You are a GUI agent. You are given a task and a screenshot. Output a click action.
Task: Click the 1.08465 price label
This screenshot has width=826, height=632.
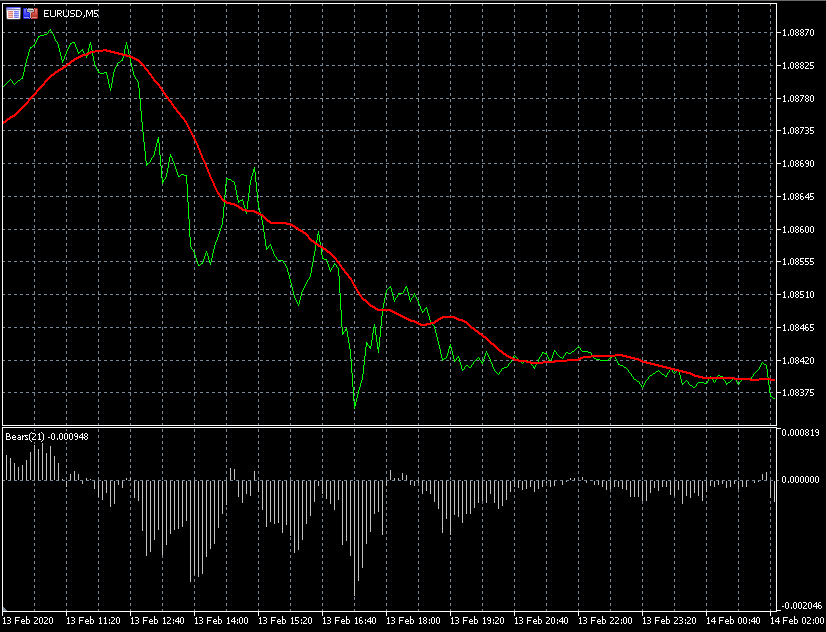[798, 328]
